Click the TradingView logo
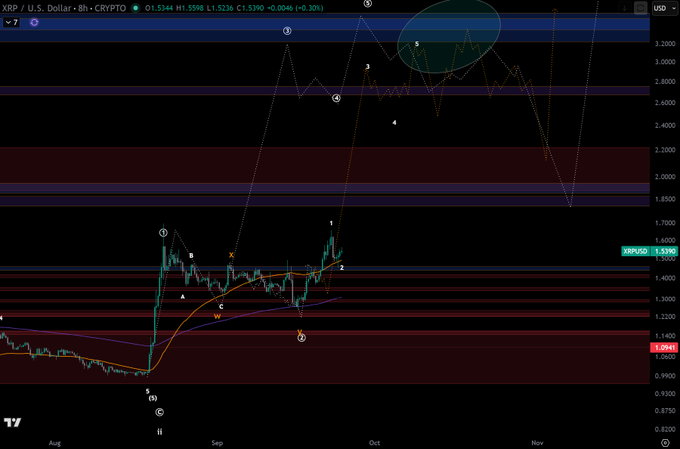Viewport: 680px width, 449px height. tap(12, 422)
